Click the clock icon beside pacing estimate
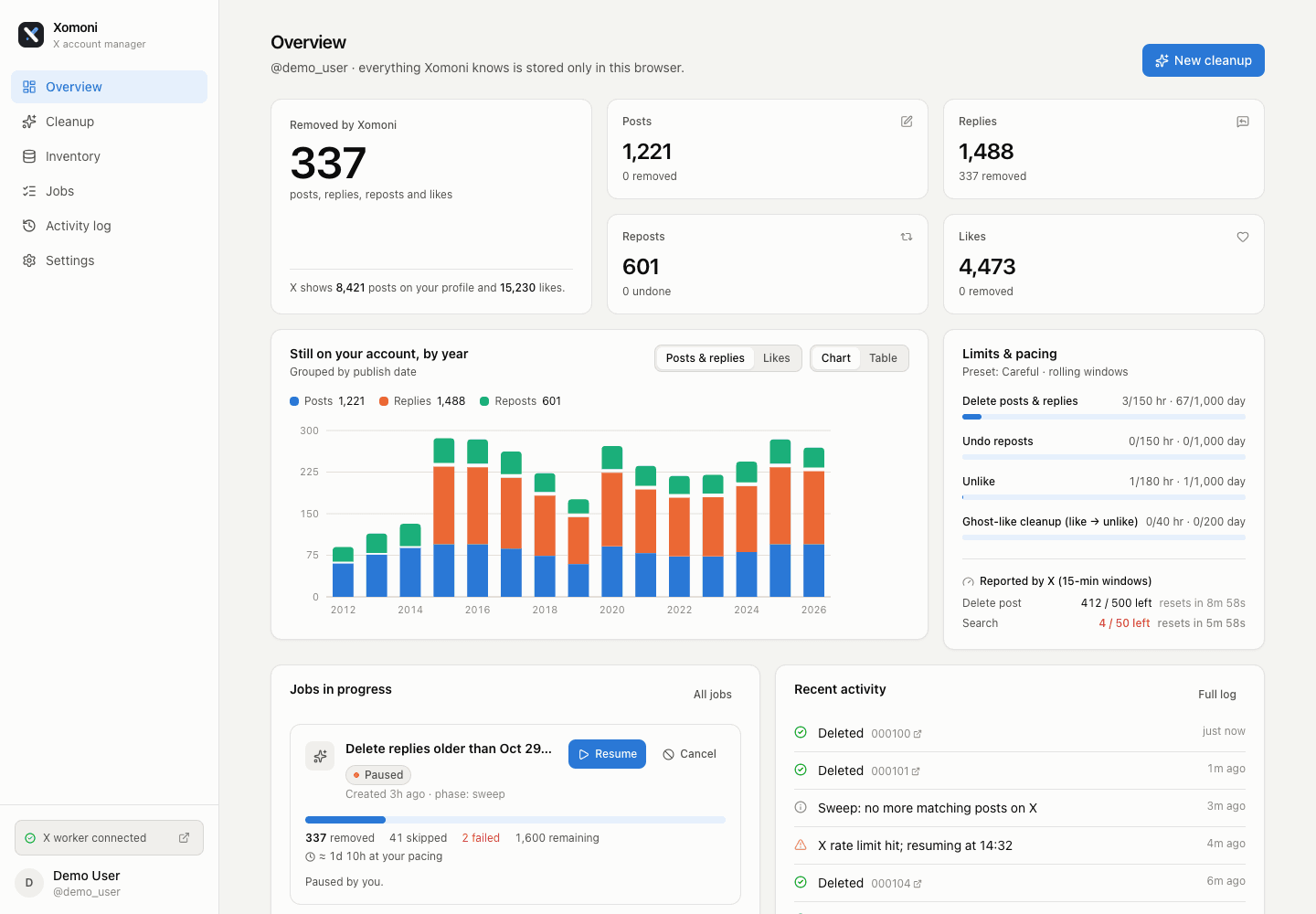This screenshot has height=914, width=1316. [x=311, y=857]
